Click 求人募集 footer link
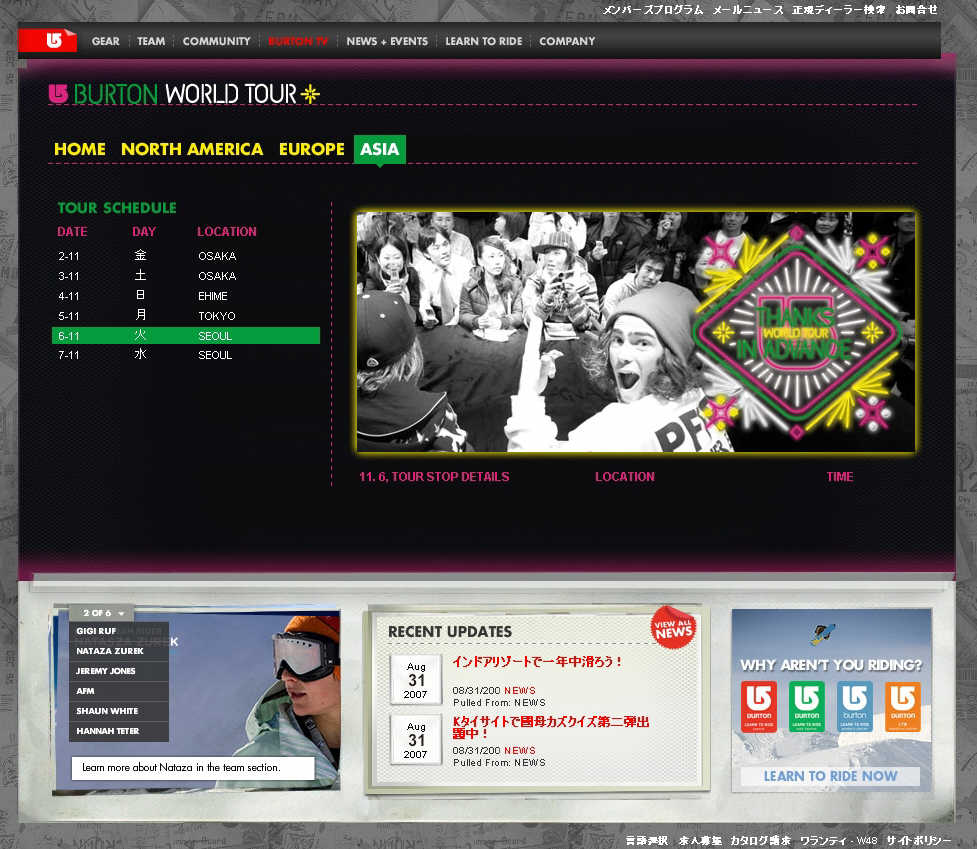Screen dimensions: 977x849 [x=700, y=840]
